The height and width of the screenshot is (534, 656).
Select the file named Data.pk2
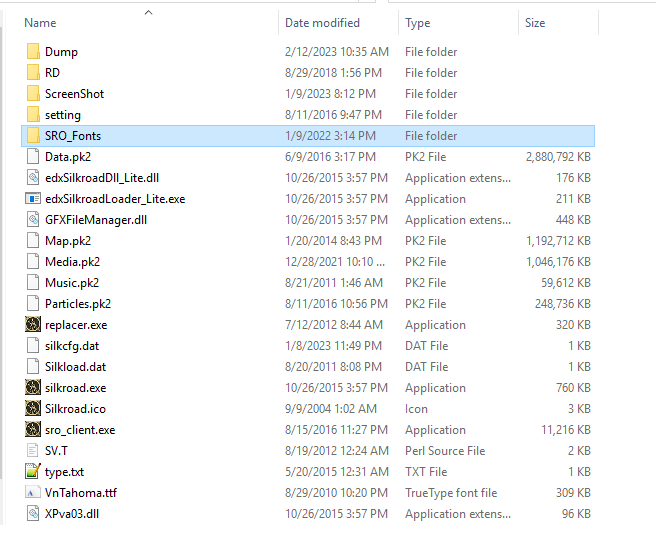pyautogui.click(x=68, y=157)
